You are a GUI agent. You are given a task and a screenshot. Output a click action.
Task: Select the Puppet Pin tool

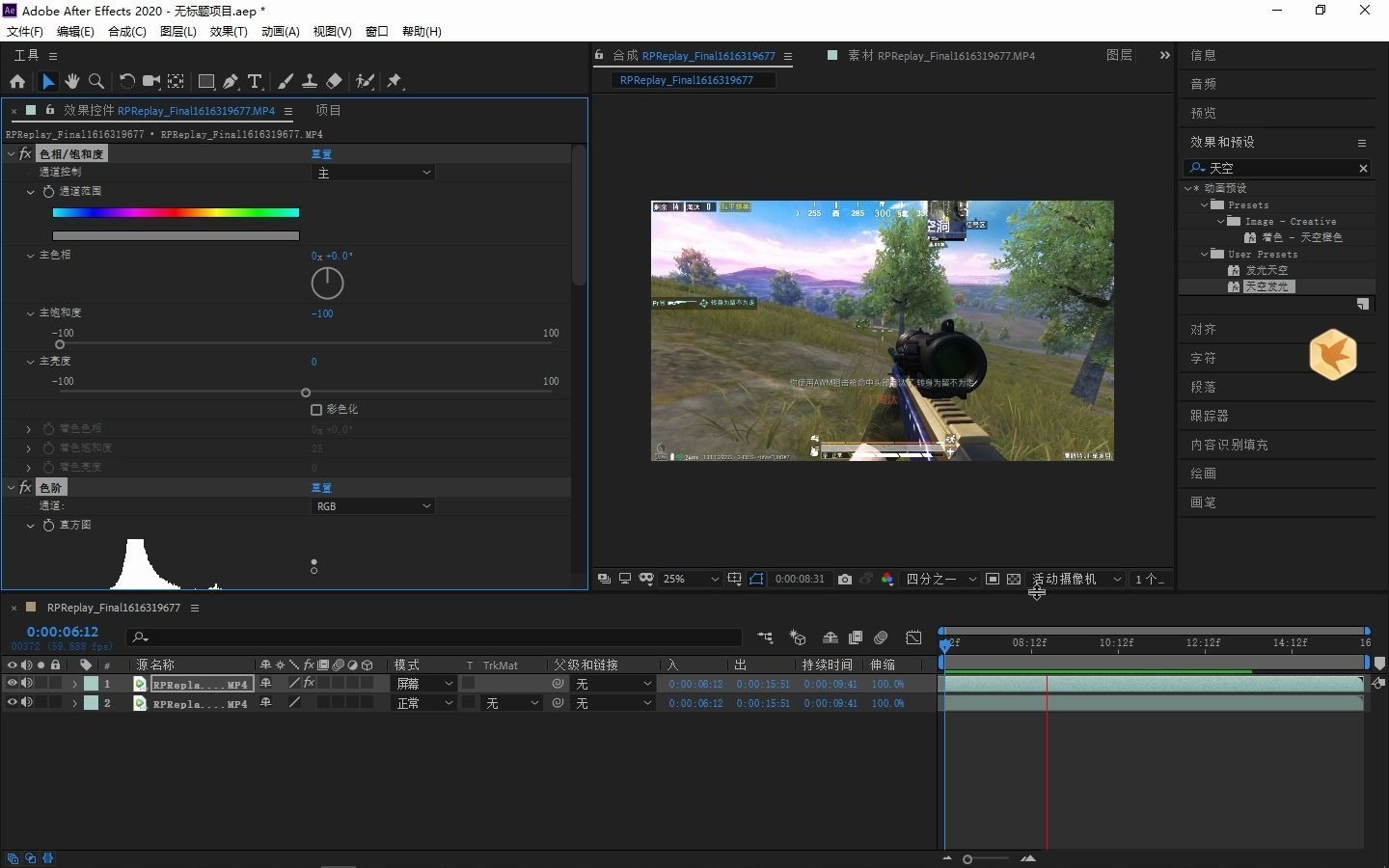pyautogui.click(x=395, y=82)
